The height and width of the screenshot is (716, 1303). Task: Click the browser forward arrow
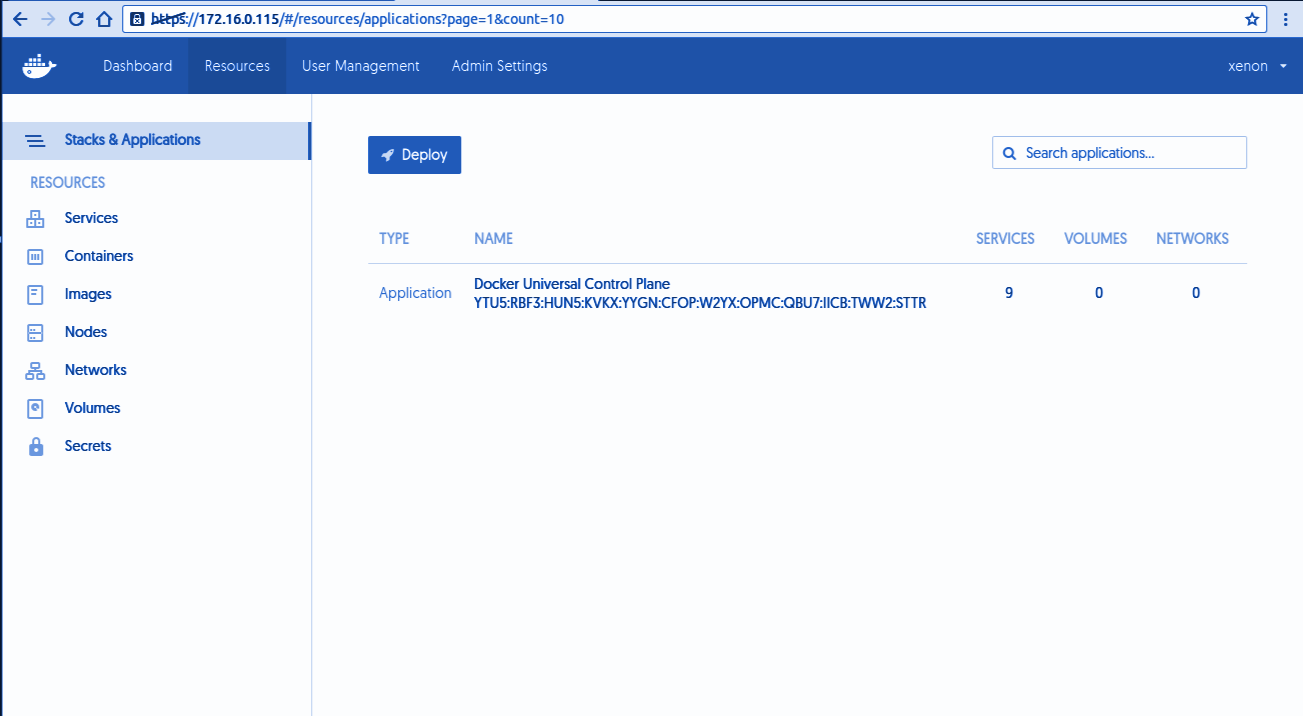pos(48,19)
